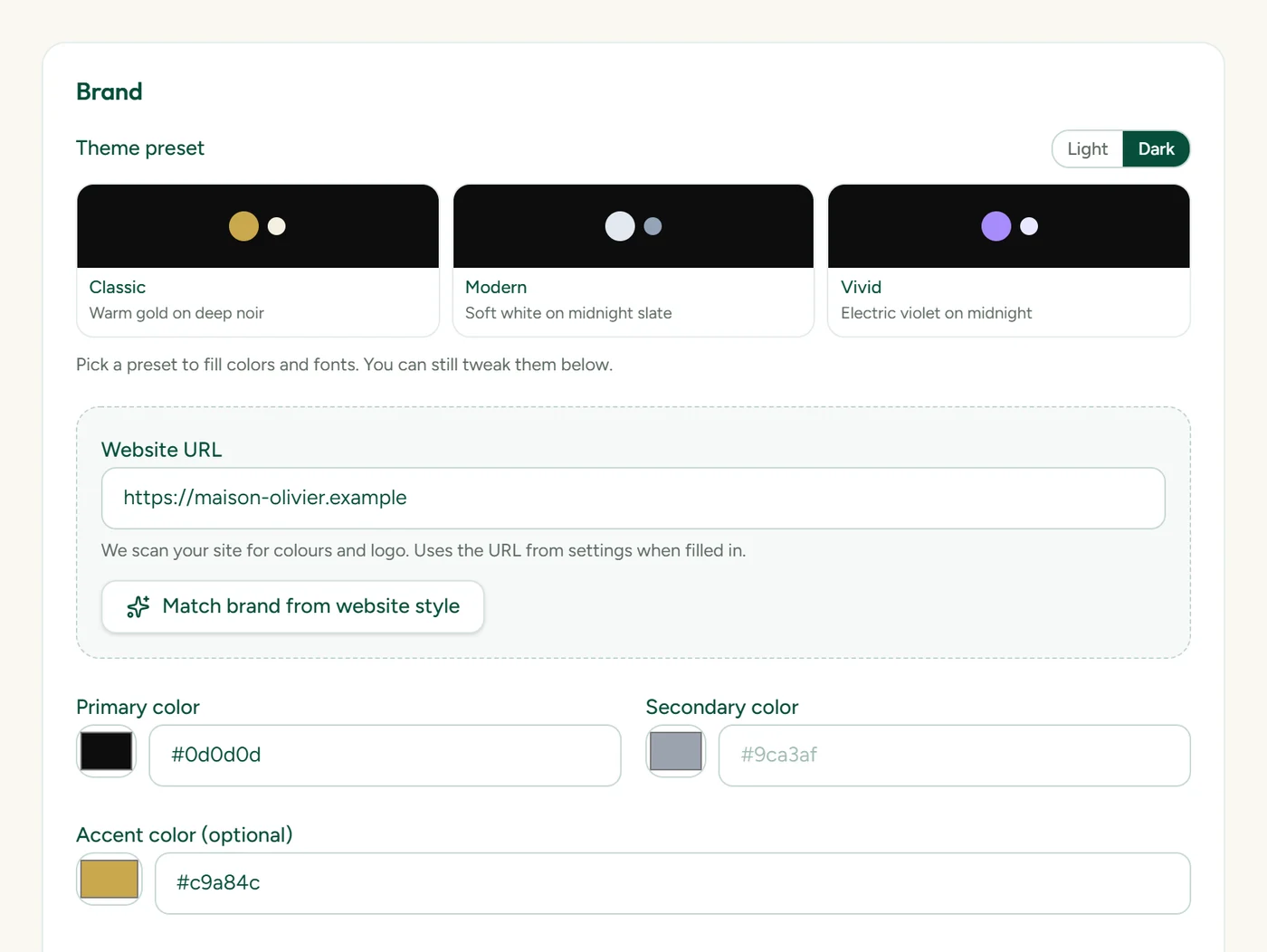Click the Accent color (optional) label

[185, 835]
